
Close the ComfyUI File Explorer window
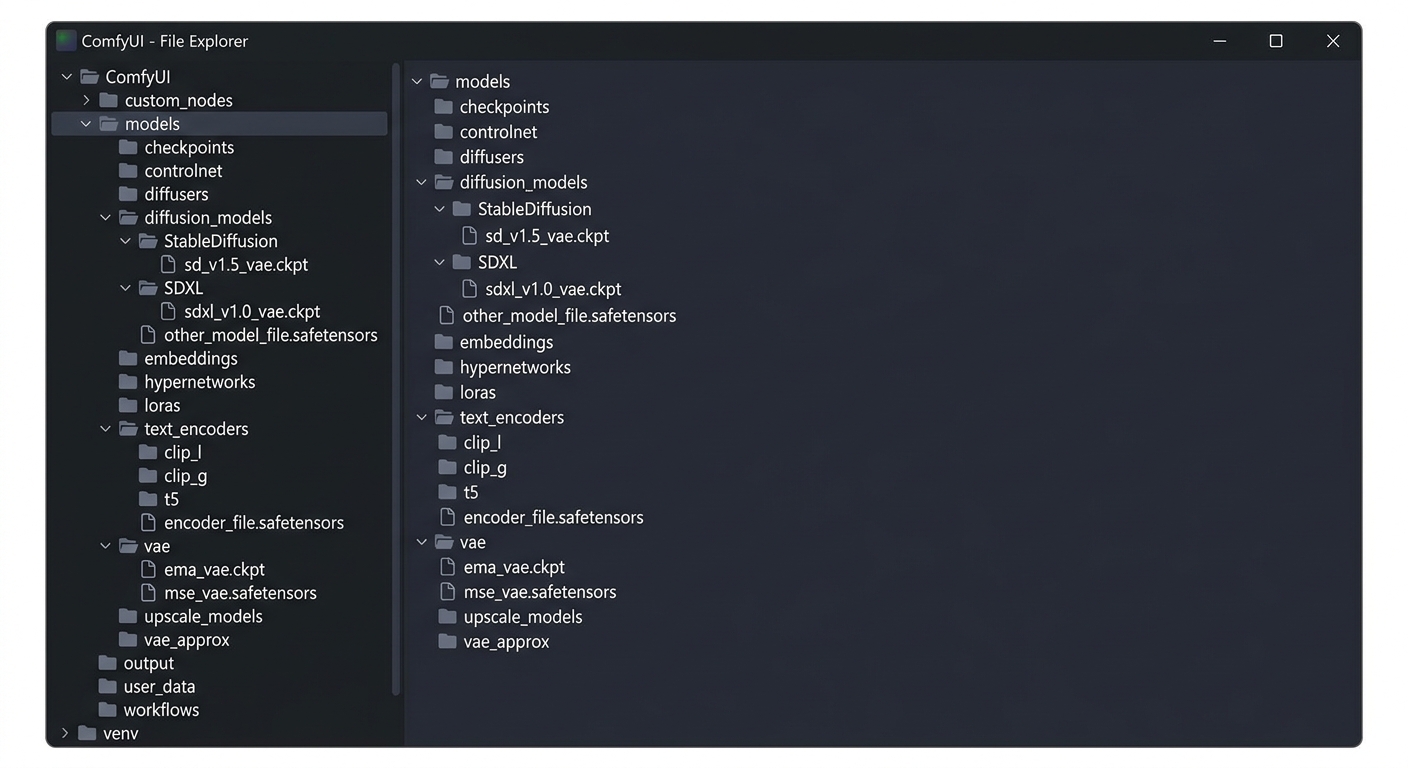tap(1333, 41)
